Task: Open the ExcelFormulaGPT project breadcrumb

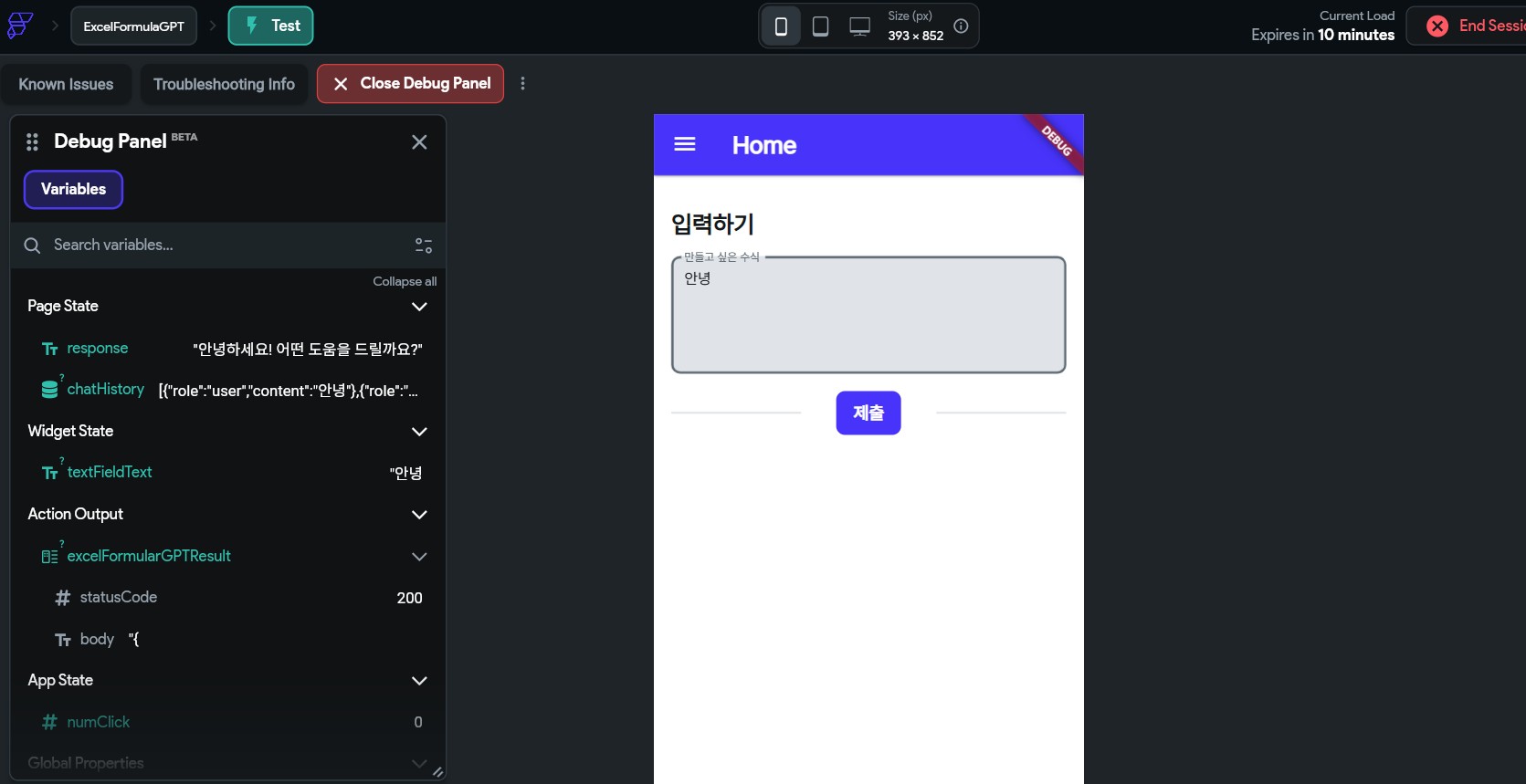Action: 133,26
